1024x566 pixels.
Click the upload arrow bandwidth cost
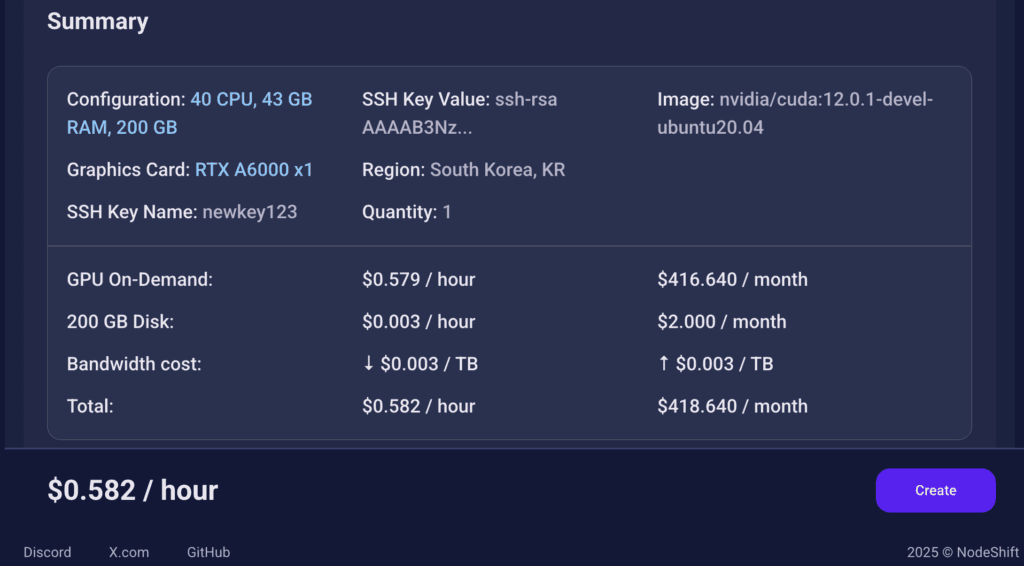[715, 364]
